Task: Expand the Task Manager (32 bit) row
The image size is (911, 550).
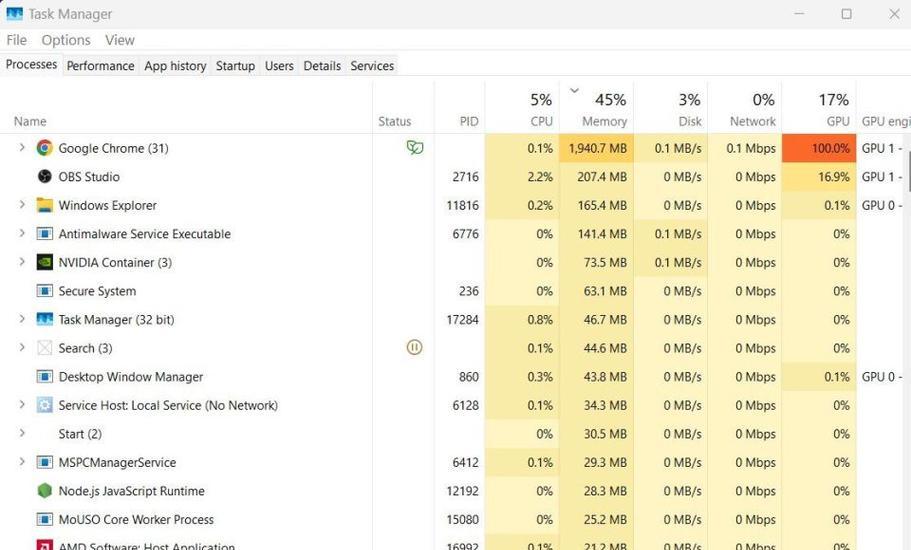Action: click(x=22, y=318)
